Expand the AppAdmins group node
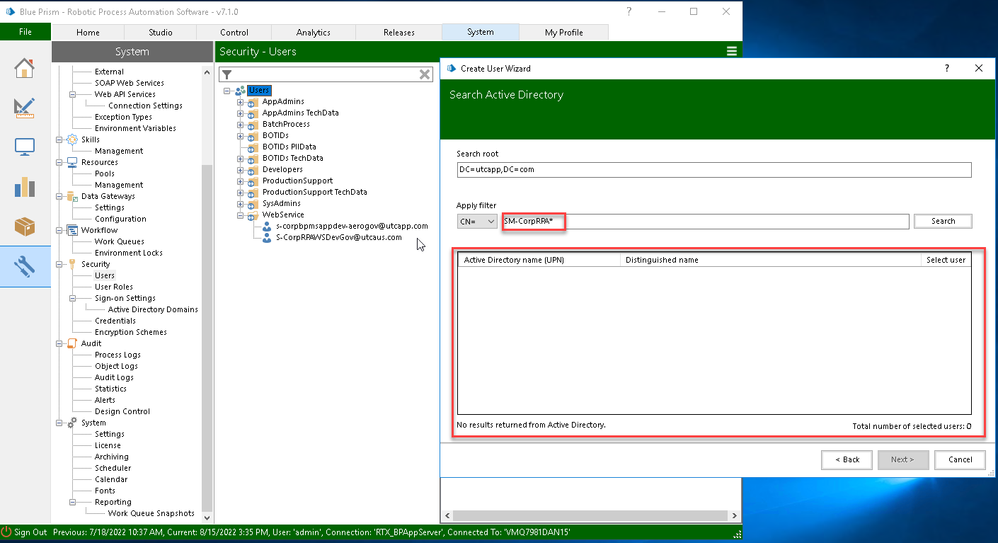Image resolution: width=998 pixels, height=543 pixels. click(x=241, y=102)
